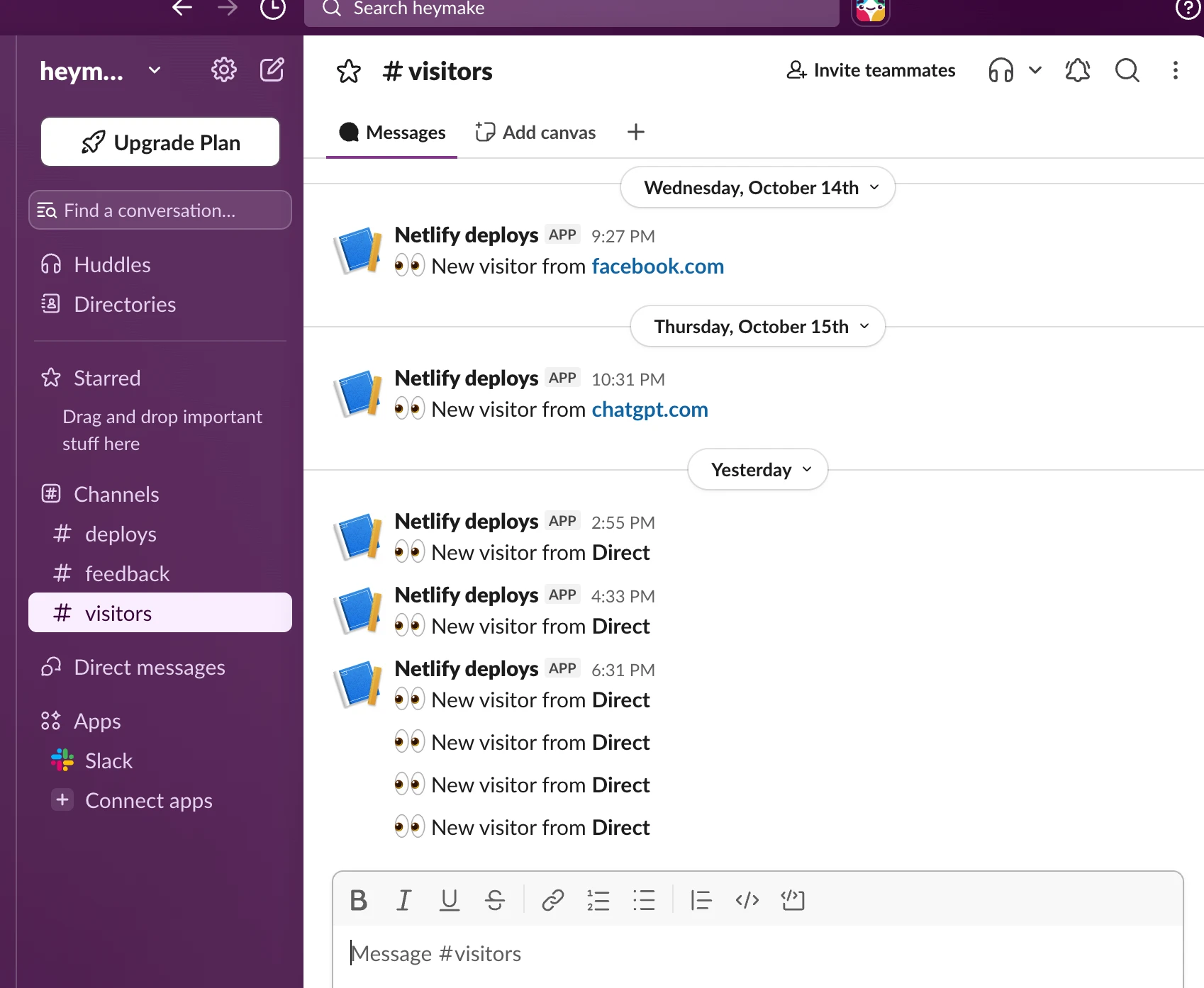
Task: Compose a new message with the pencil icon
Action: click(x=272, y=70)
